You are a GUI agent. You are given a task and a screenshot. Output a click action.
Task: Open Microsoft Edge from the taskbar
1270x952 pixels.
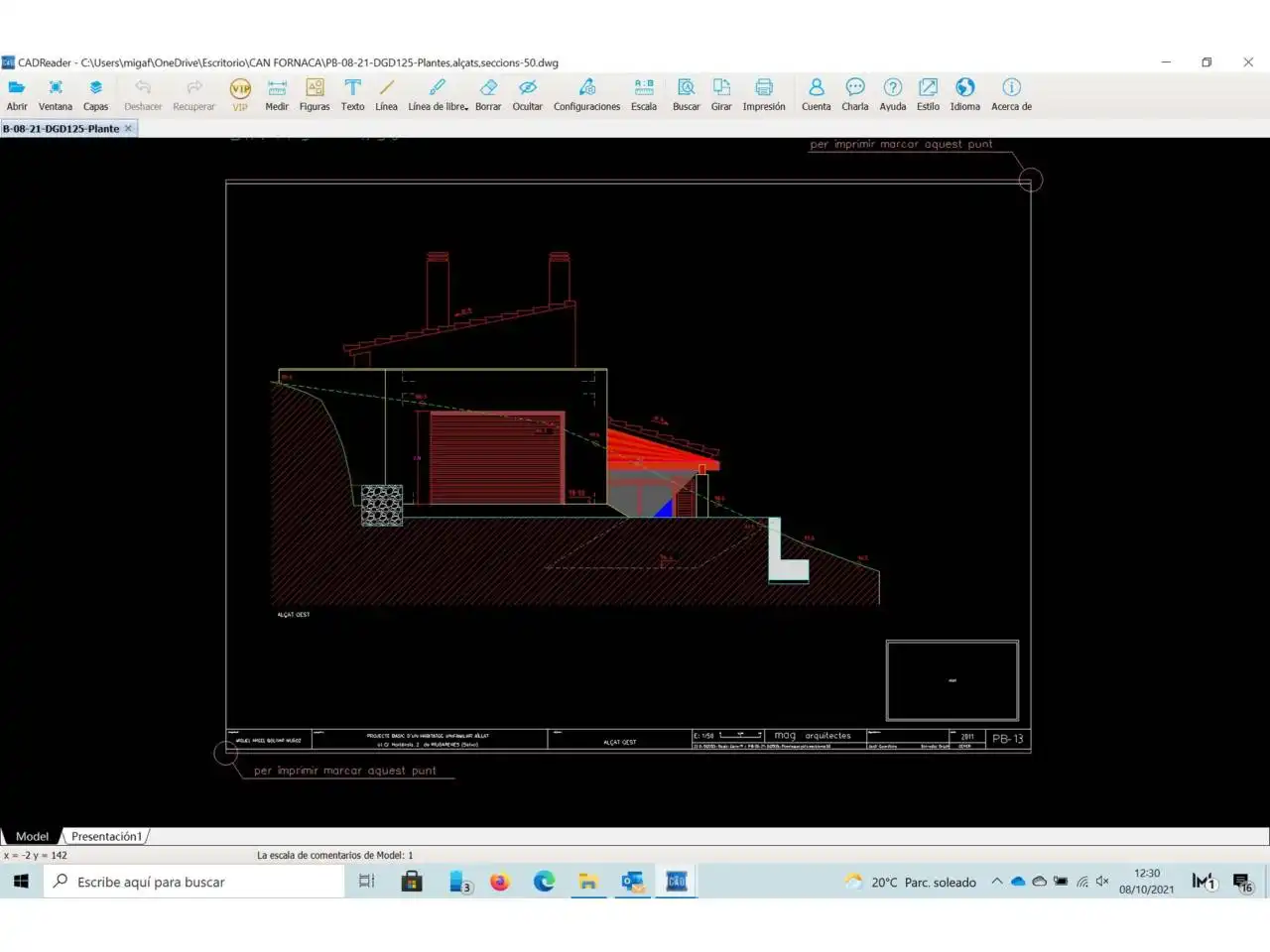(x=544, y=882)
